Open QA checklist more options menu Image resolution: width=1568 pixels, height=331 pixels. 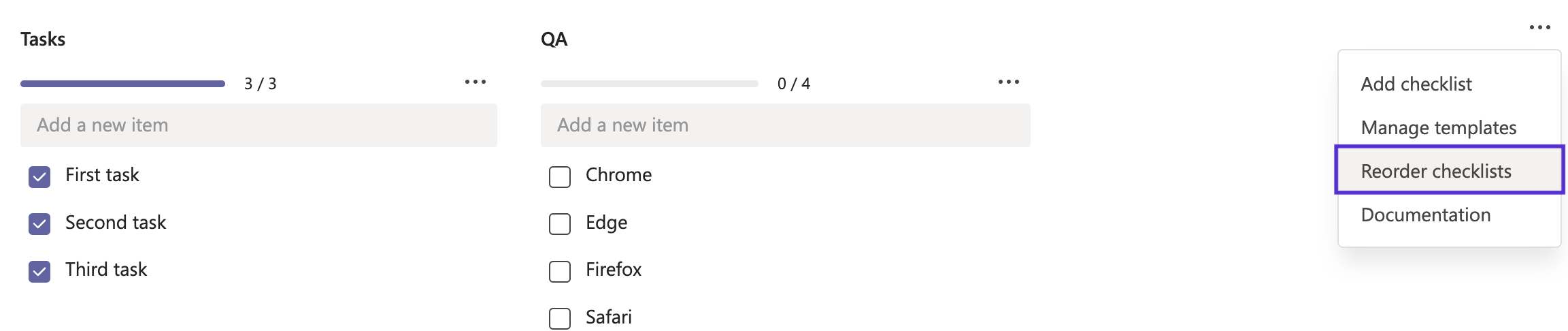point(1008,82)
